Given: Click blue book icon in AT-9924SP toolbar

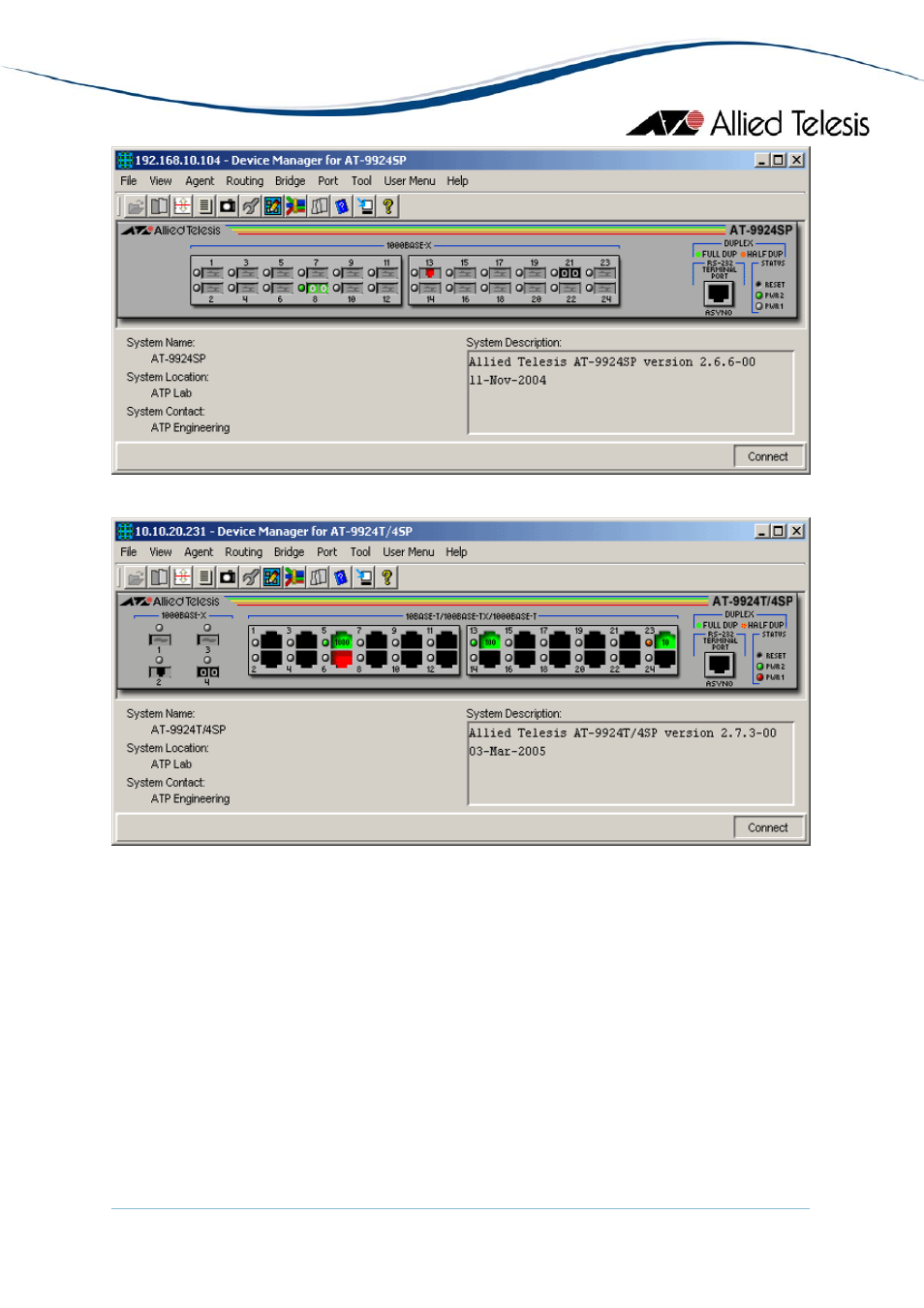Looking at the screenshot, I should 342,206.
